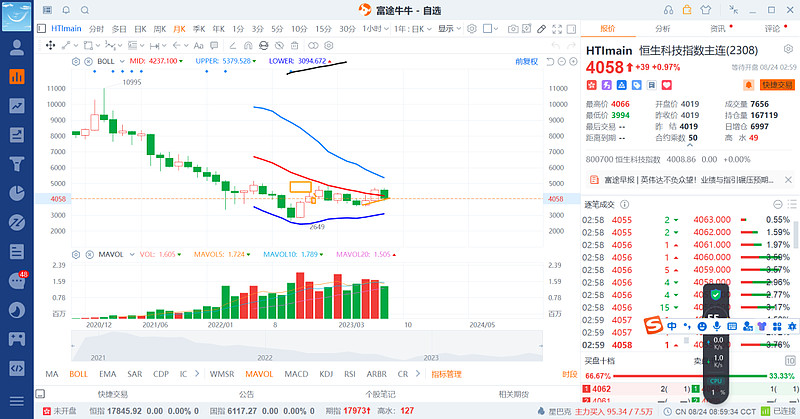Toggle the right side panel layout
Screen dimensions: 800x419
coord(571,29)
